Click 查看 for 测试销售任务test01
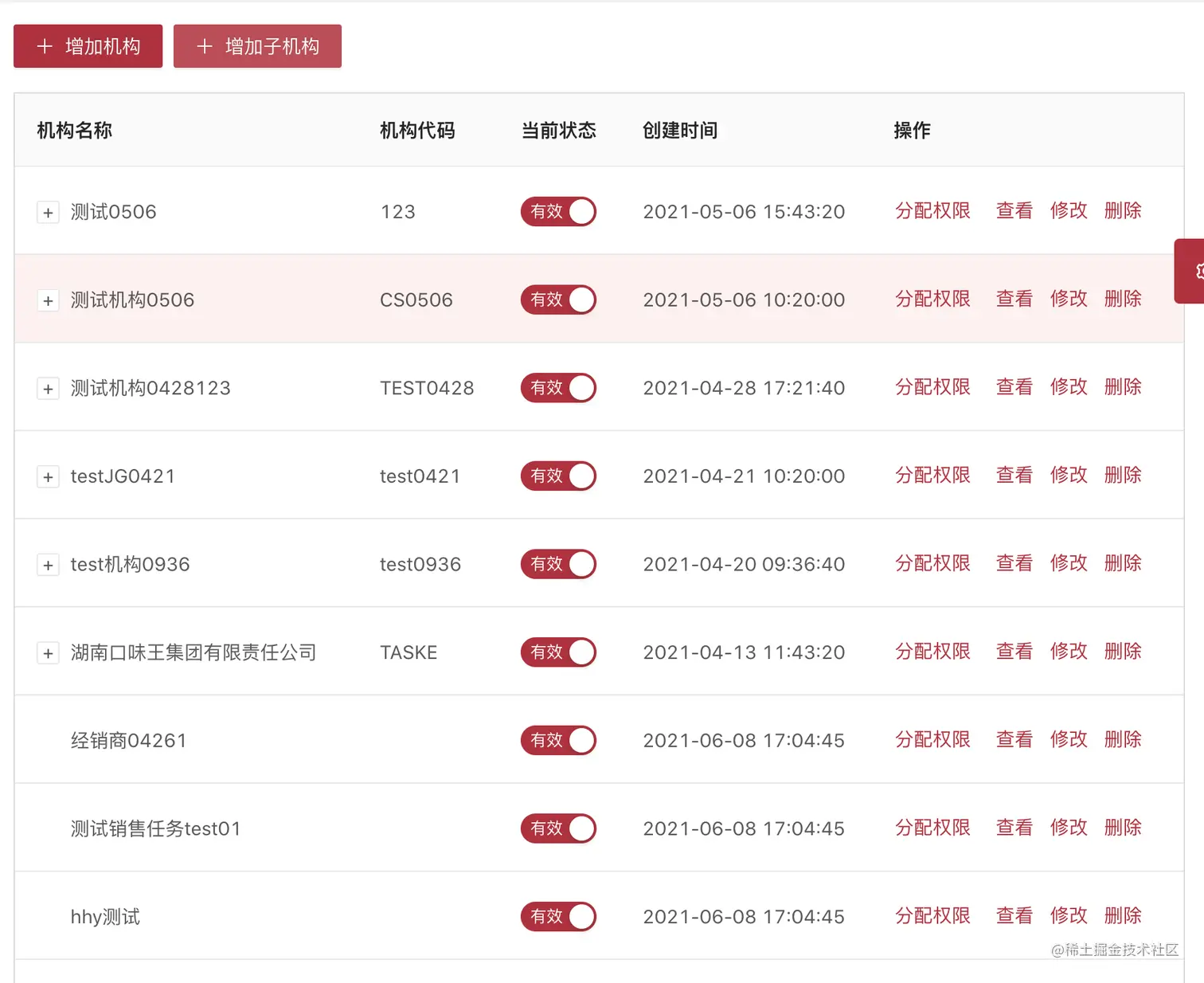The width and height of the screenshot is (1204, 983). [1014, 828]
